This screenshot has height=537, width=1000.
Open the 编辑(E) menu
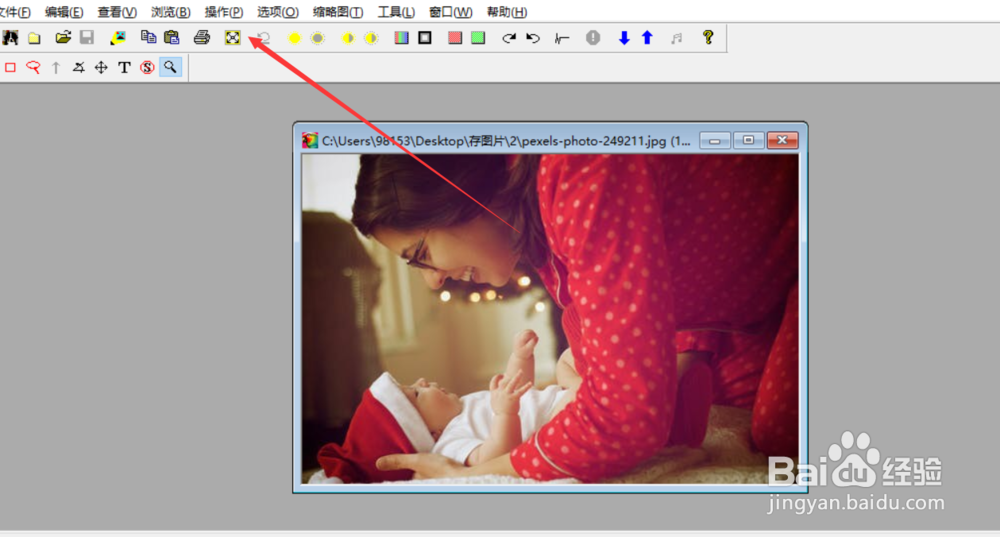click(x=64, y=12)
